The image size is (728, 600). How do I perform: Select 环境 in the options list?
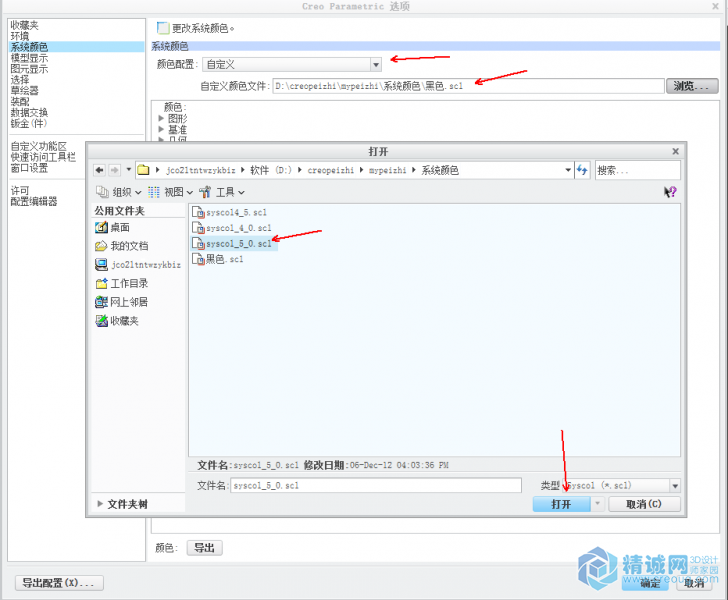click(x=20, y=36)
